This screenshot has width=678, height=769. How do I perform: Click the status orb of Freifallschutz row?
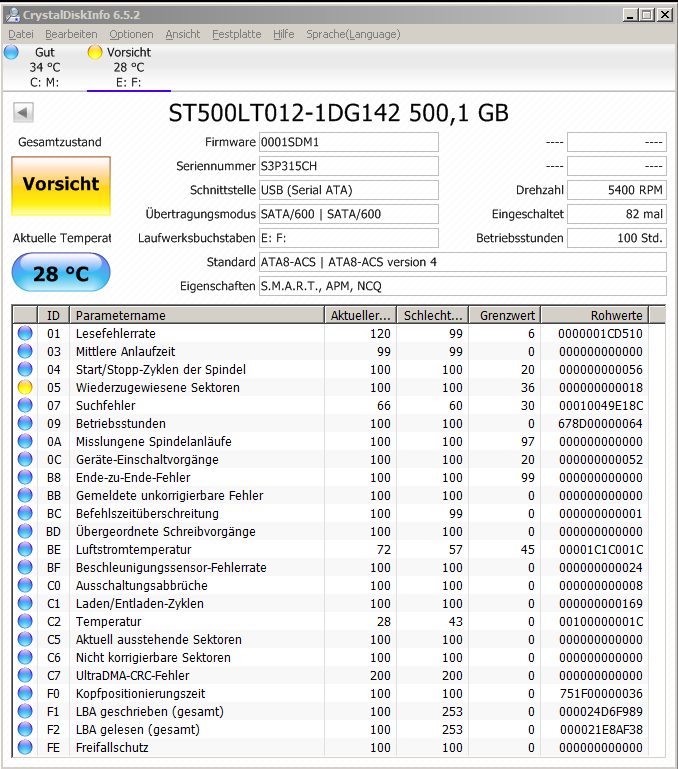point(25,747)
